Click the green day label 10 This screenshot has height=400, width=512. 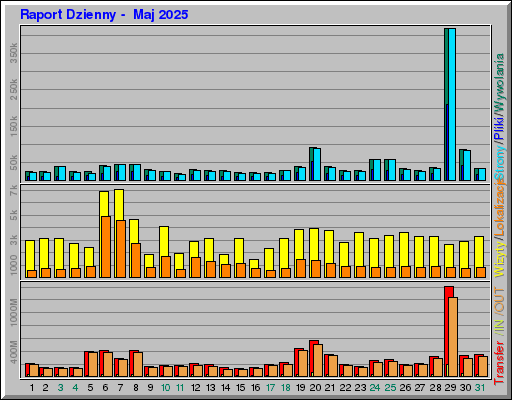click(165, 388)
